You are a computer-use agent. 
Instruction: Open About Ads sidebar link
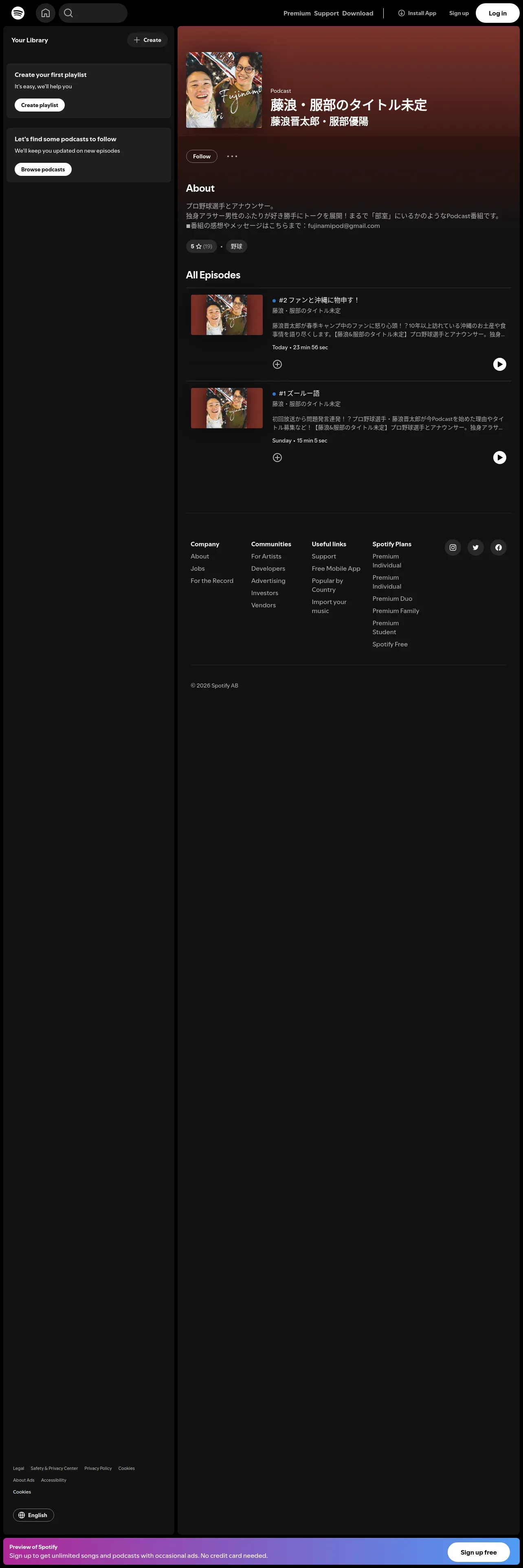(x=24, y=1480)
